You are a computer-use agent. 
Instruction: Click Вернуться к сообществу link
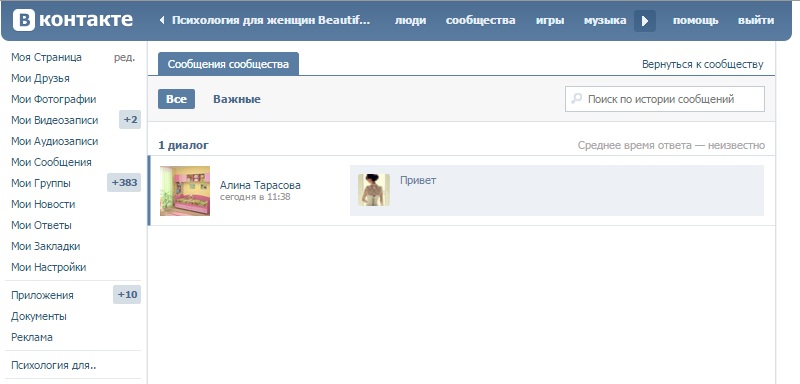pyautogui.click(x=703, y=65)
